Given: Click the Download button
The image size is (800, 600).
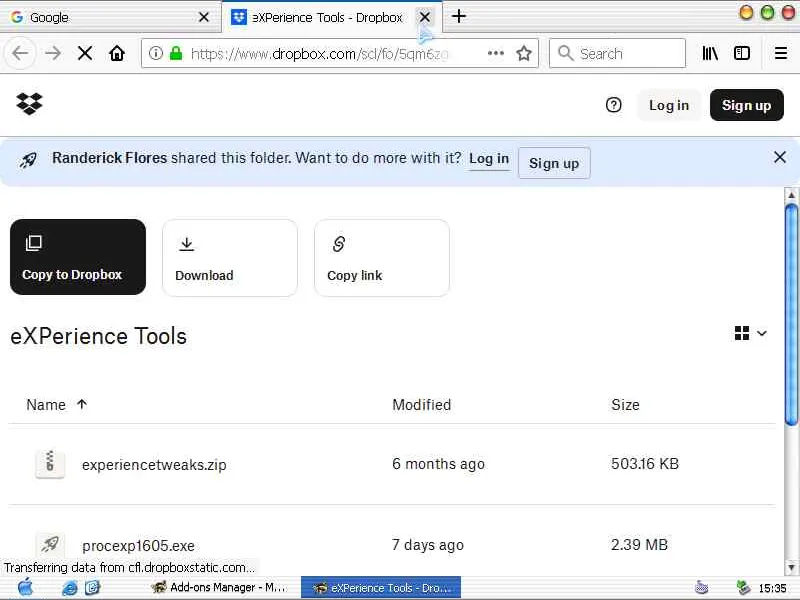Looking at the screenshot, I should pyautogui.click(x=230, y=258).
